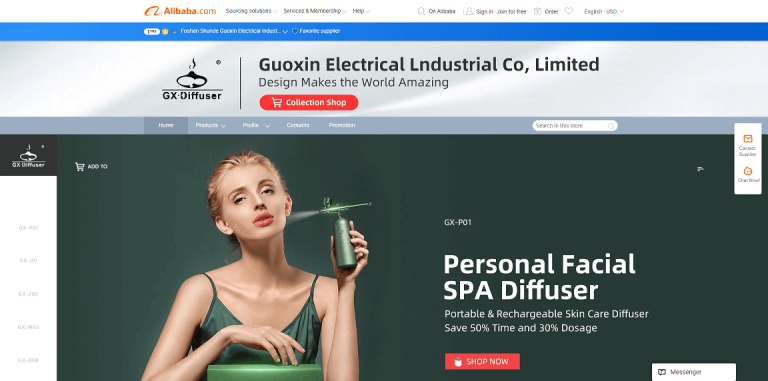Select GX-J01 in the side product list
Viewport: 768px width, 381px height.
[28, 261]
